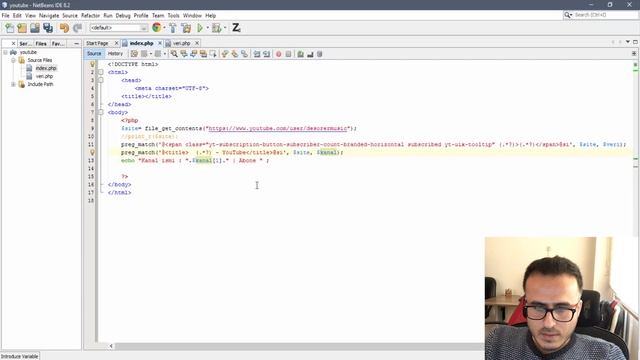Collapse the body tag code fold
This screenshot has width=640, height=360.
pyautogui.click(x=101, y=112)
